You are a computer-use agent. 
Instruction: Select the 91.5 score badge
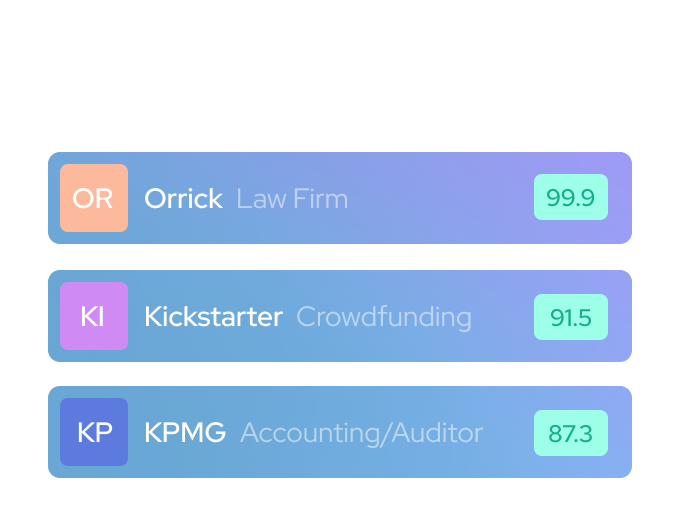point(571,317)
